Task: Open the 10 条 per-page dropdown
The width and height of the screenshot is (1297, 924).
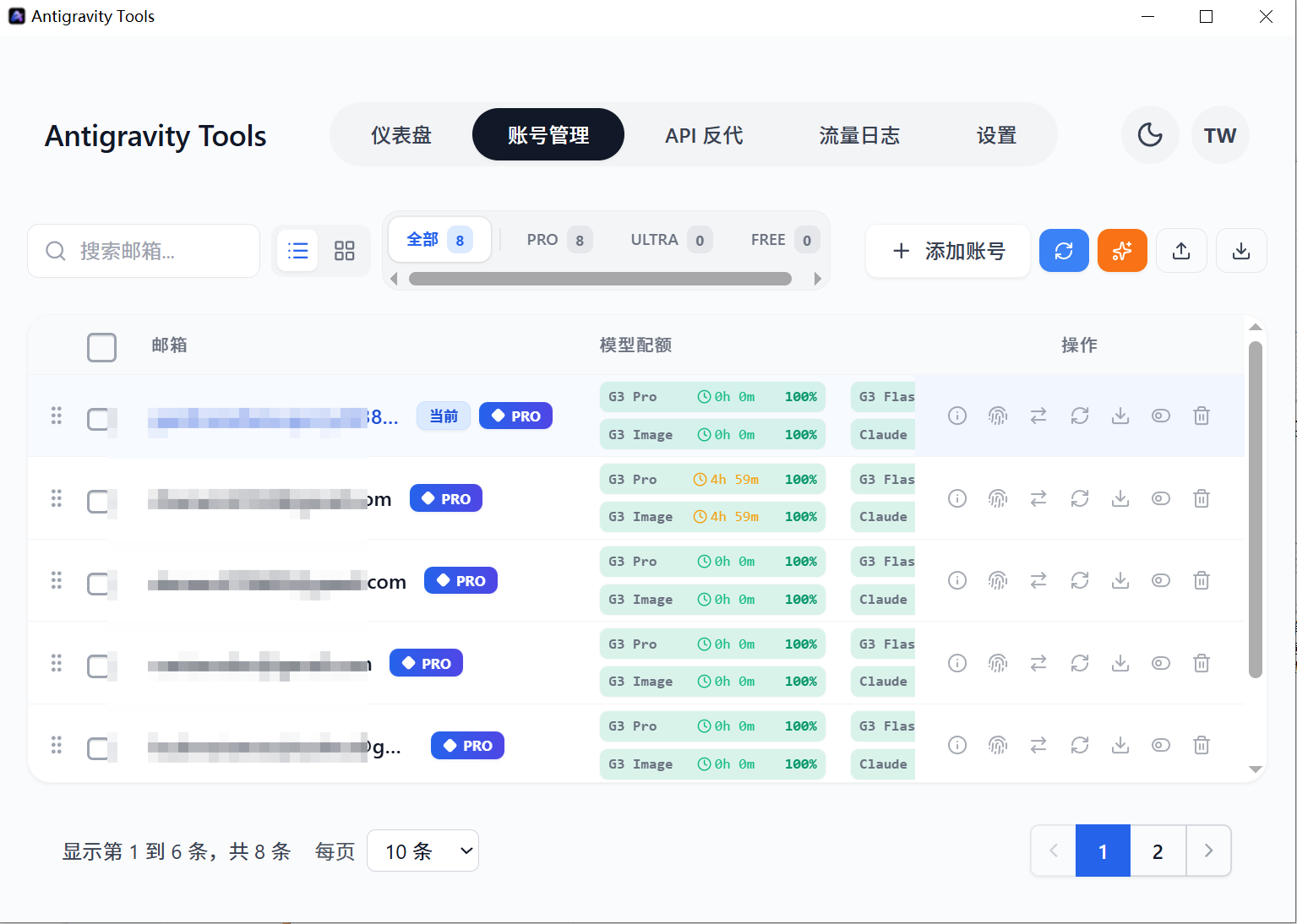Action: click(423, 851)
